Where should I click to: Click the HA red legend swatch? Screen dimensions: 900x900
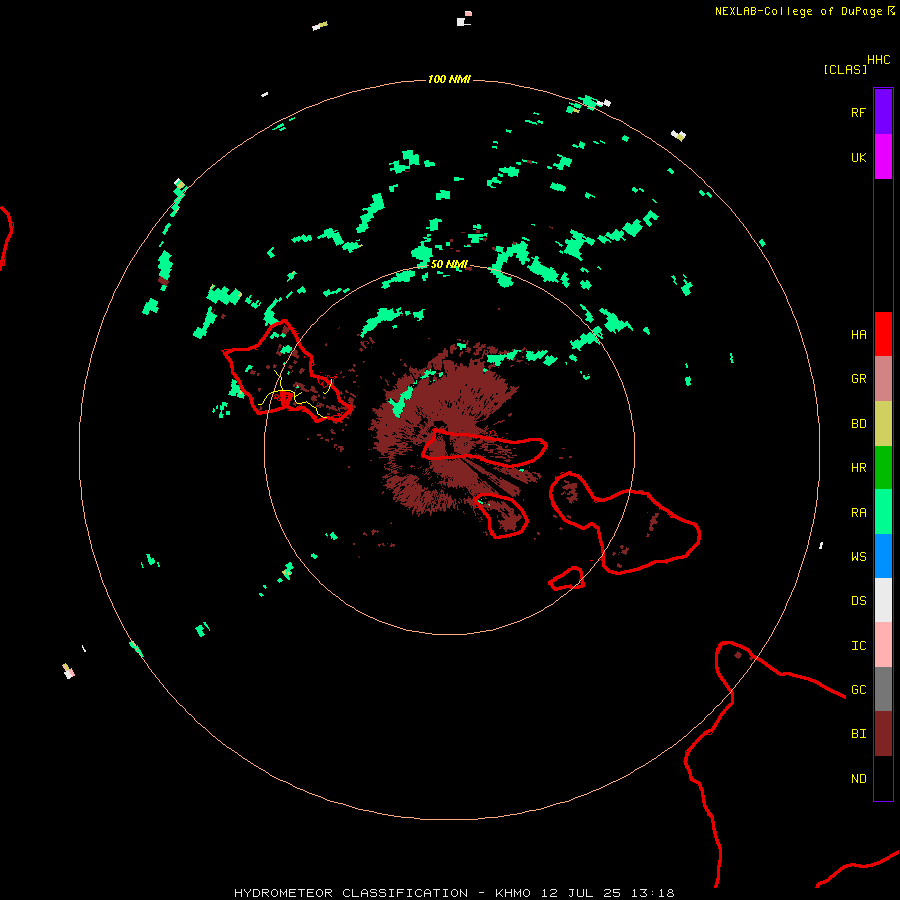pyautogui.click(x=883, y=334)
